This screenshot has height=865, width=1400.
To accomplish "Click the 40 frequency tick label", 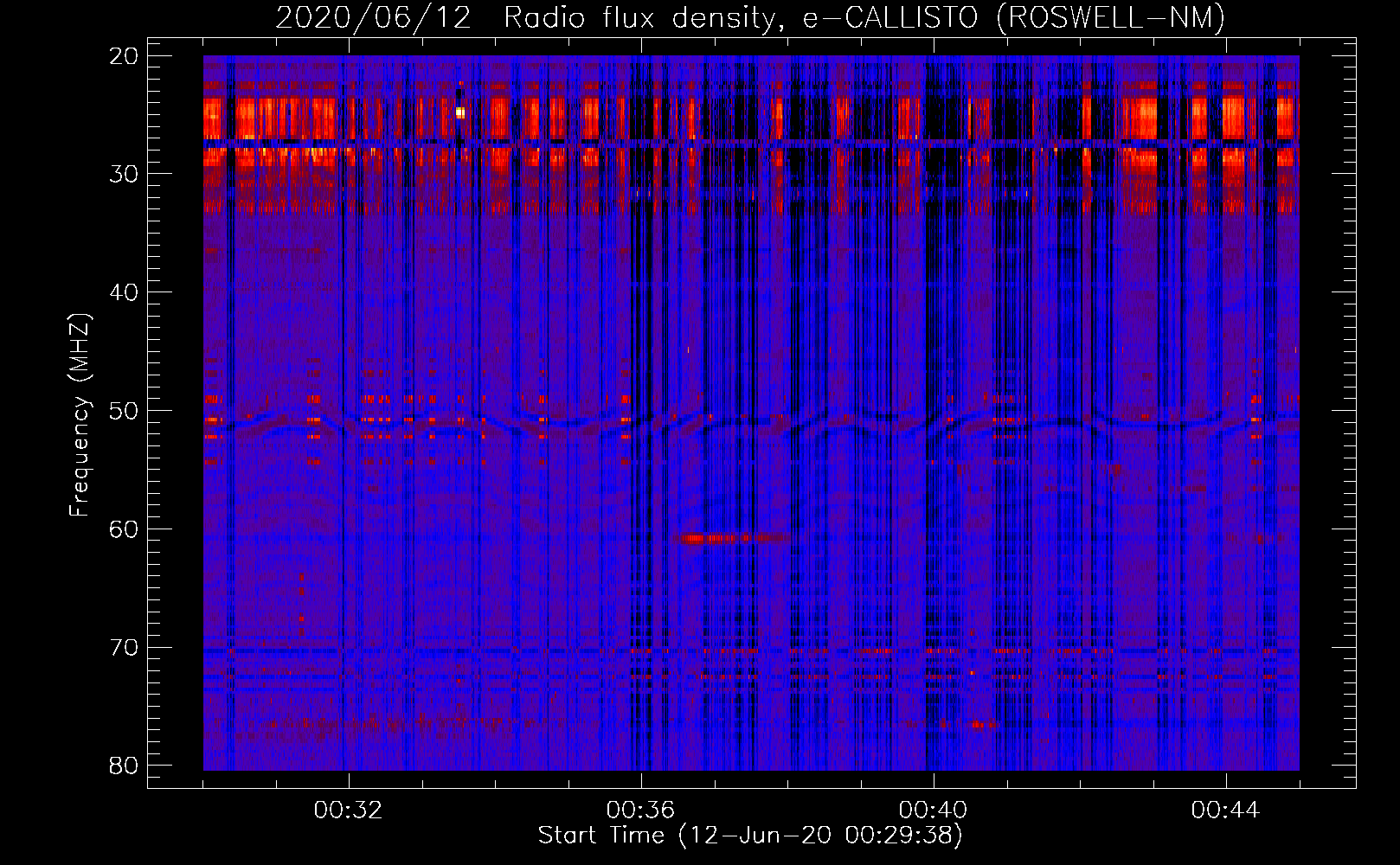I will [124, 292].
